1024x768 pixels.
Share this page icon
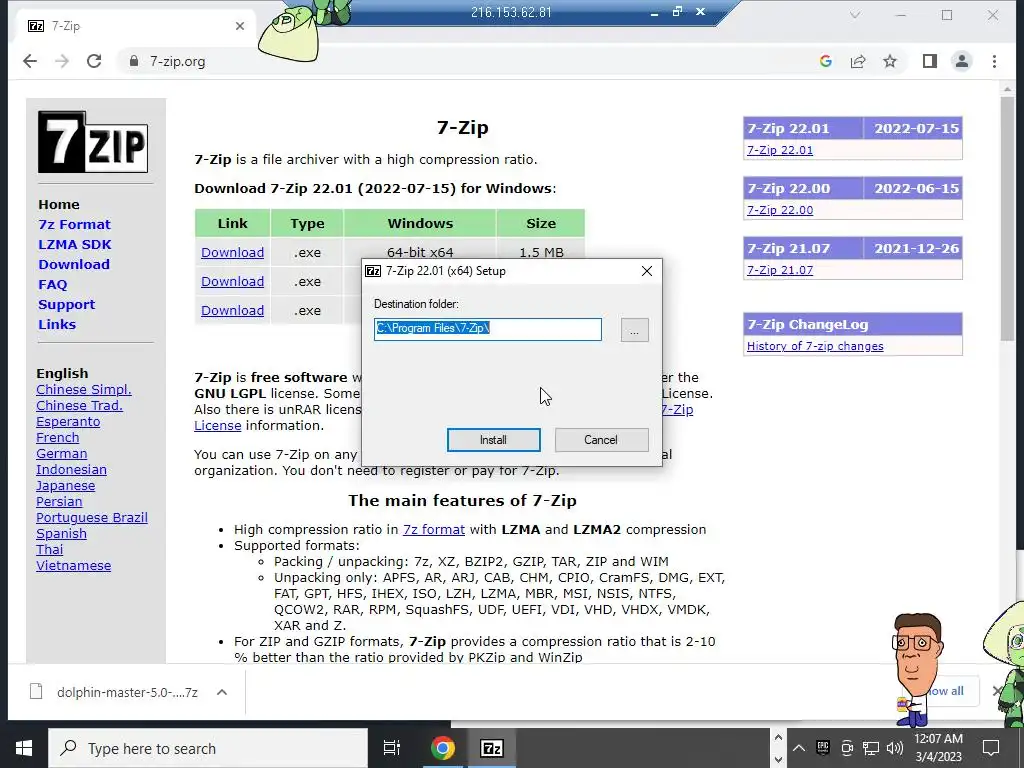tap(857, 61)
